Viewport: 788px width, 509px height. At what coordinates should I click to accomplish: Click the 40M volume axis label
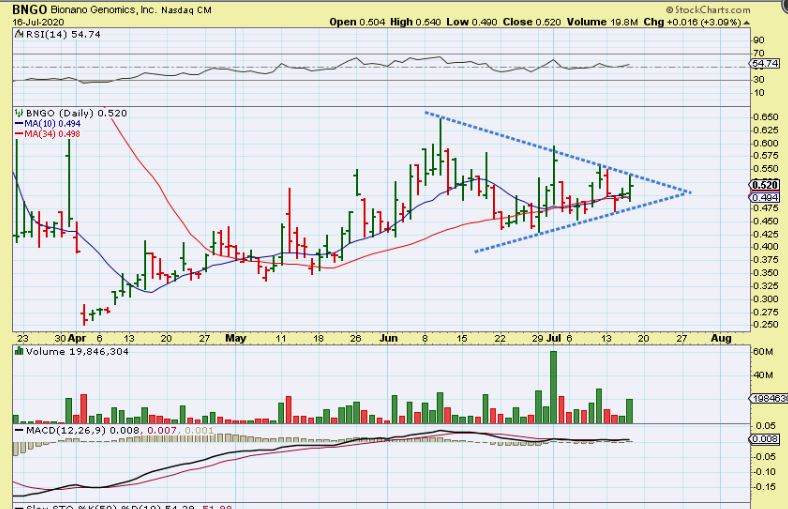[763, 375]
